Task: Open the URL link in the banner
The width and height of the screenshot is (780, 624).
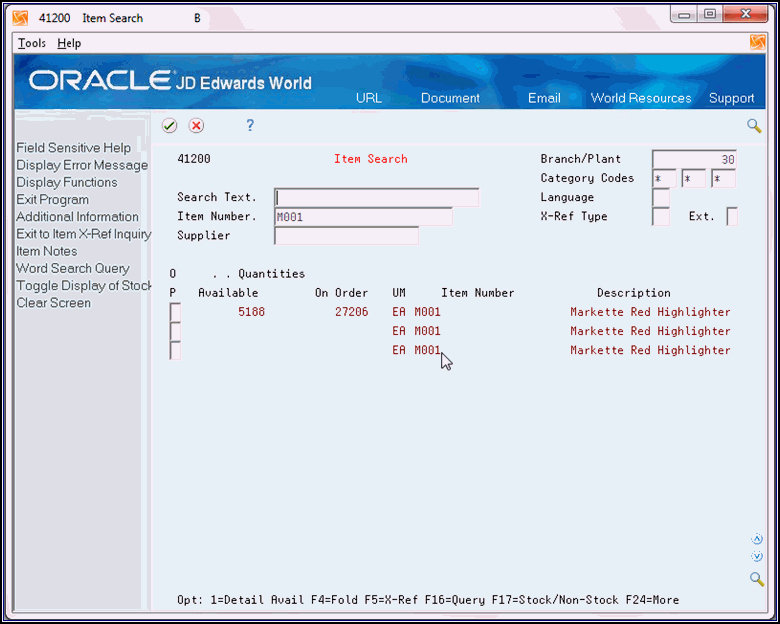Action: [369, 98]
